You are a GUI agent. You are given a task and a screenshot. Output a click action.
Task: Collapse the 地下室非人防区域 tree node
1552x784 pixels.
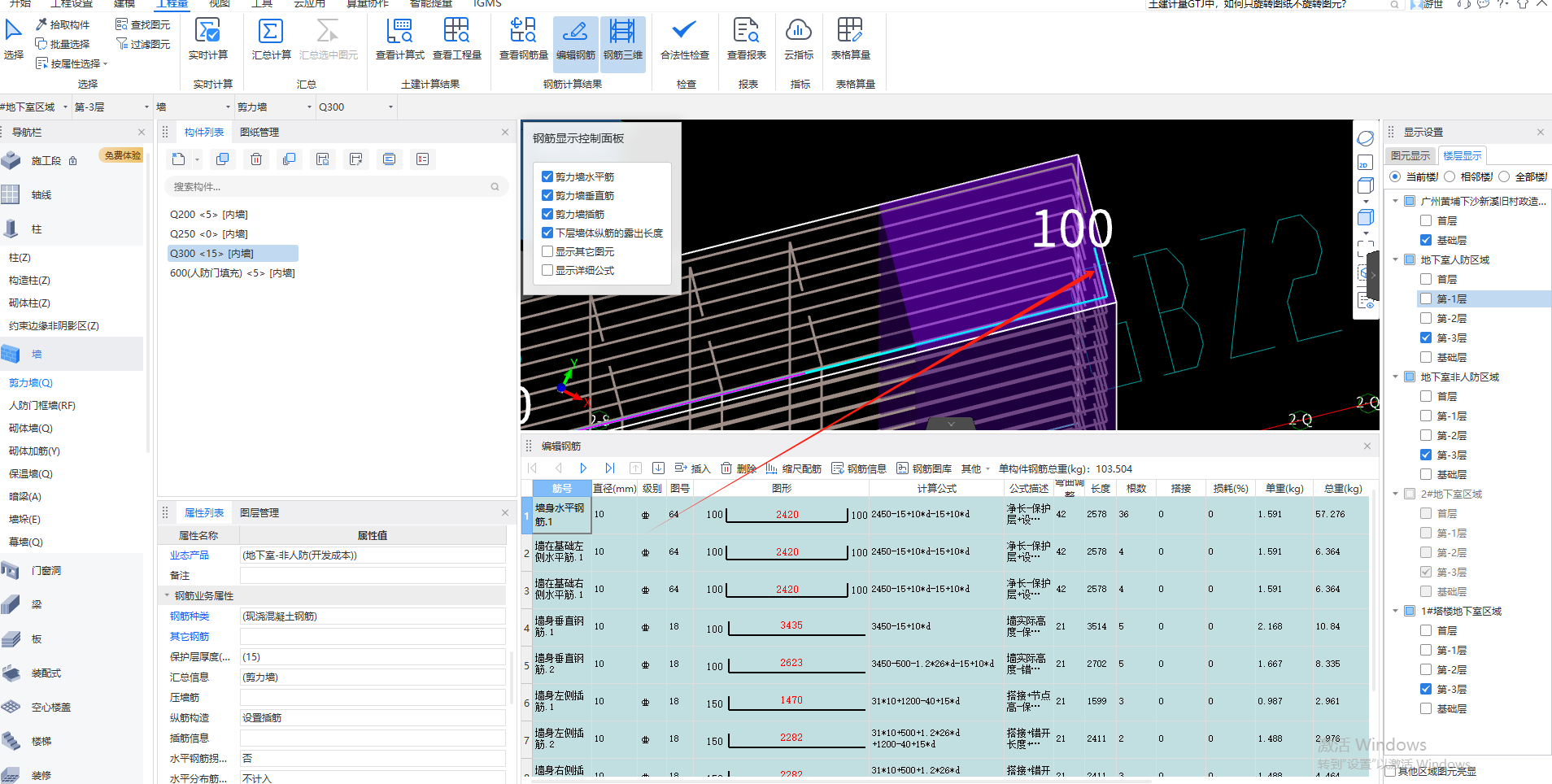(1396, 377)
